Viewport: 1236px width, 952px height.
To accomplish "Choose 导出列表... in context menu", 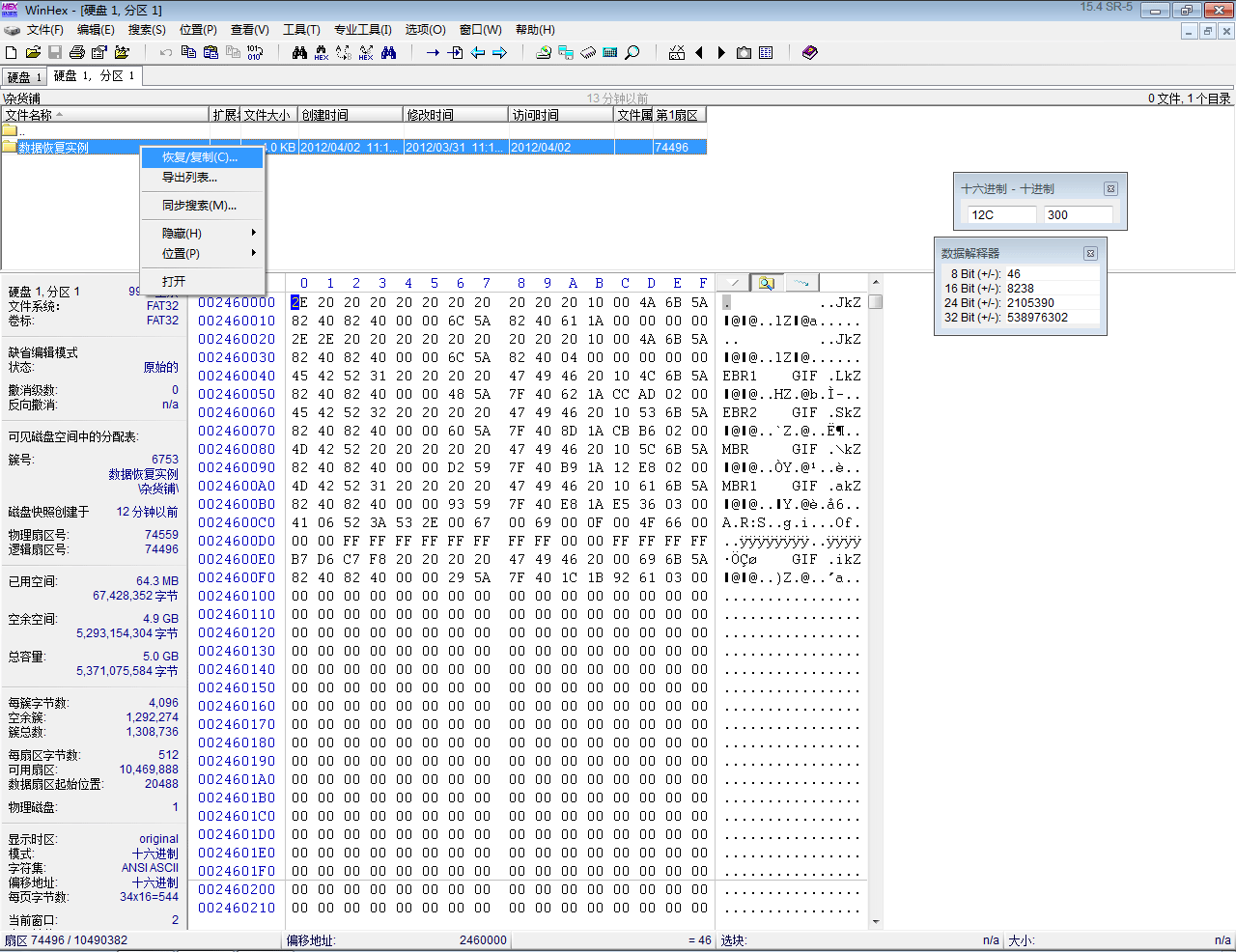I will 201,178.
